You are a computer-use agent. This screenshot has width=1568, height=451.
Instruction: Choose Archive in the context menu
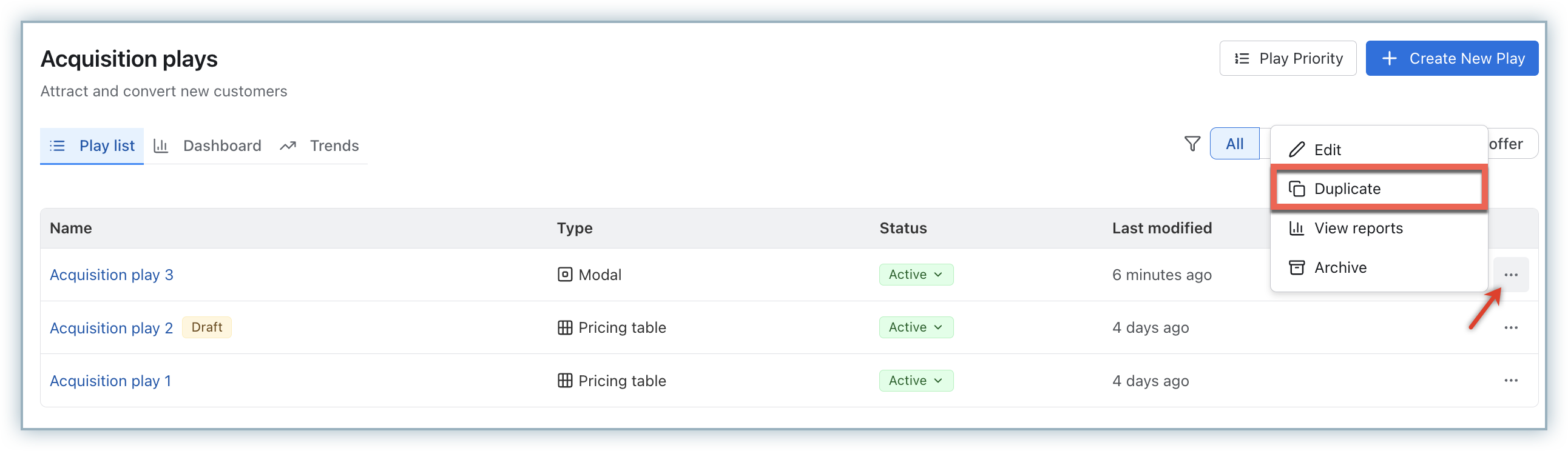click(x=1339, y=267)
